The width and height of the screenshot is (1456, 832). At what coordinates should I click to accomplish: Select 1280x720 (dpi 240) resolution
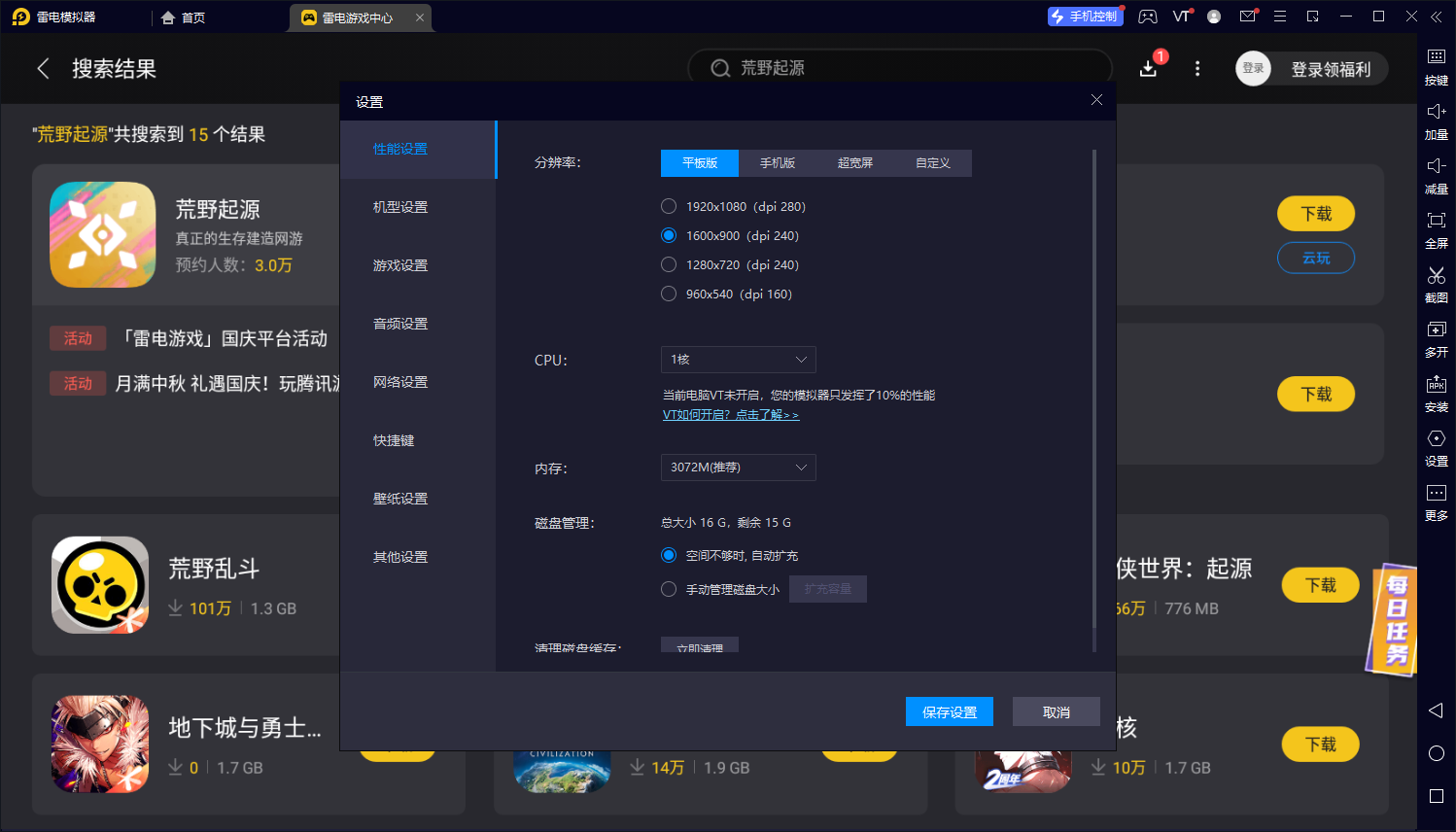pyautogui.click(x=669, y=264)
